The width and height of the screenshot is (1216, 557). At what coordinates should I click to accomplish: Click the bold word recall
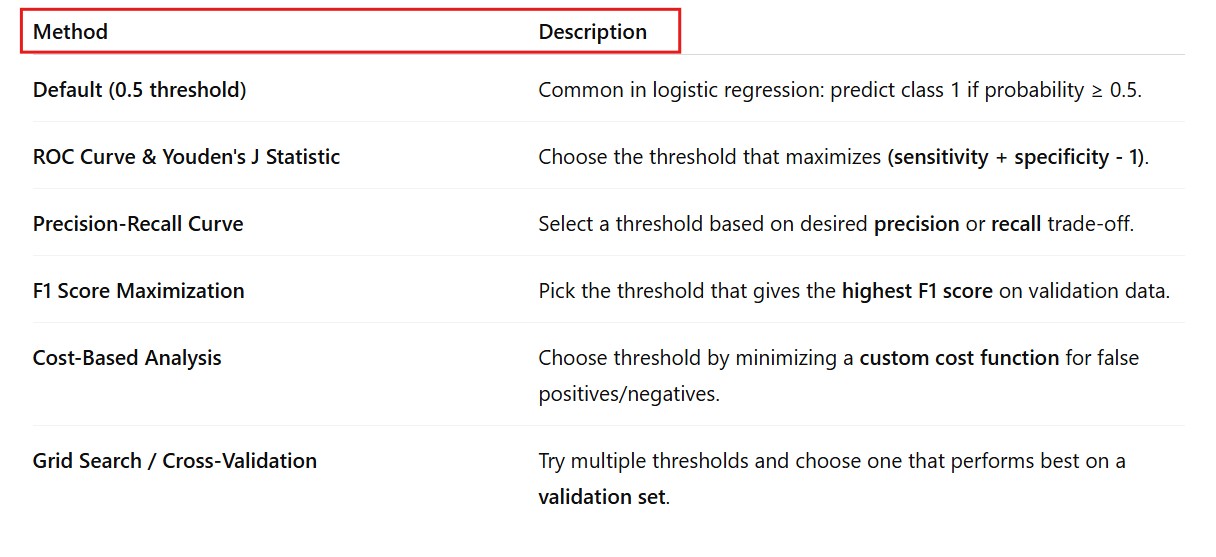[1016, 224]
